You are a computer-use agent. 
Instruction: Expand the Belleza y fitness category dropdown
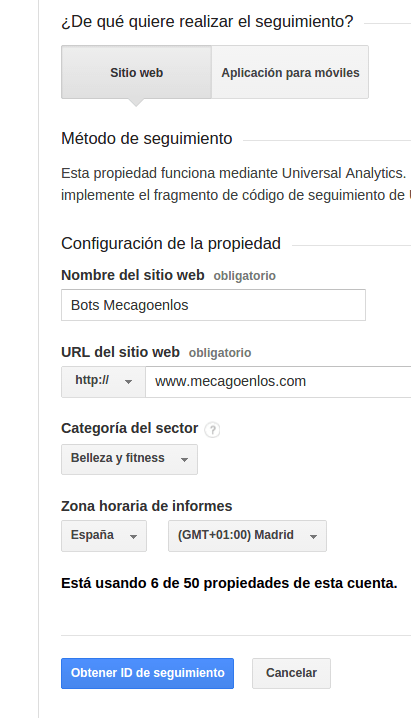(x=130, y=459)
